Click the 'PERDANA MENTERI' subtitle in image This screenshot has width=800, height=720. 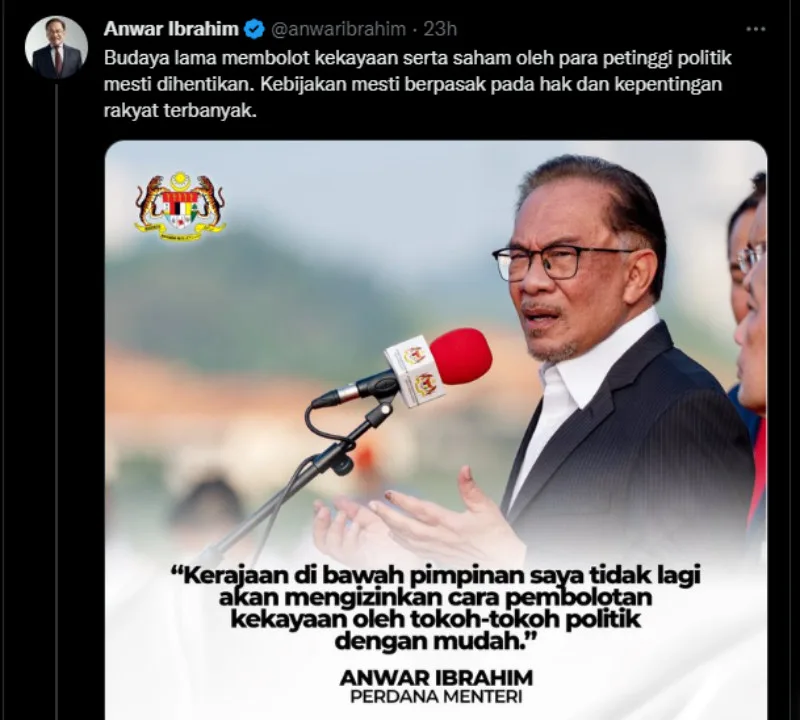pos(436,697)
